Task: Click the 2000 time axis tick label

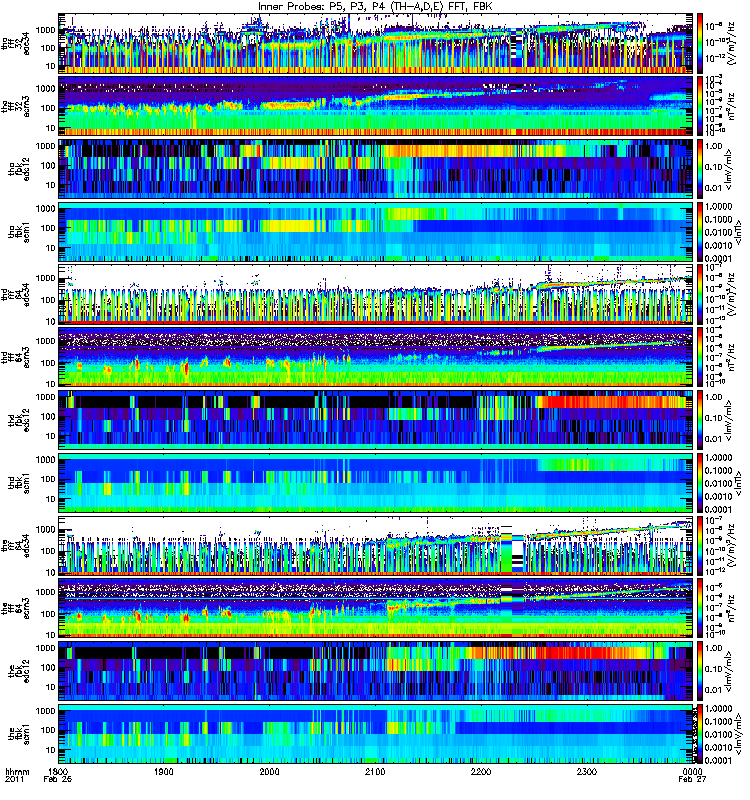Action: tap(269, 771)
